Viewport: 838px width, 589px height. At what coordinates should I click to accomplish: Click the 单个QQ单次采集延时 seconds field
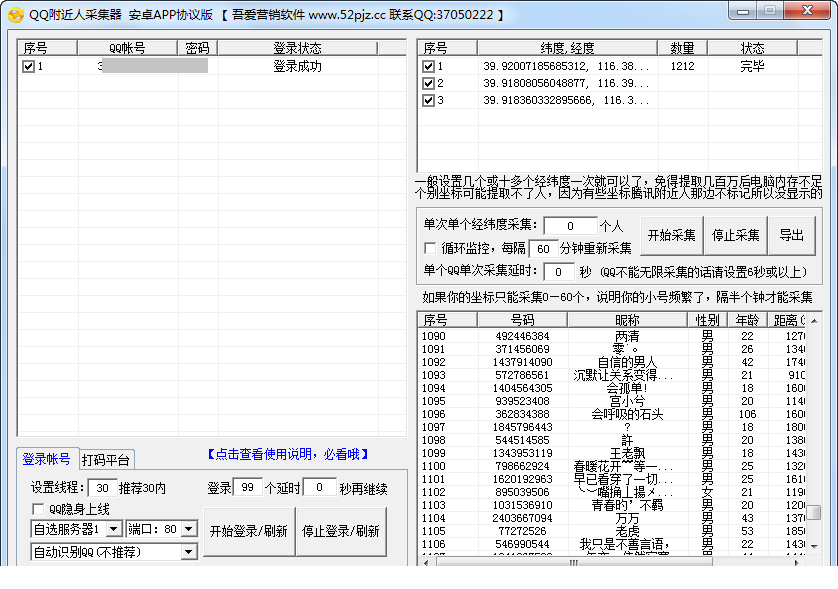coord(558,272)
